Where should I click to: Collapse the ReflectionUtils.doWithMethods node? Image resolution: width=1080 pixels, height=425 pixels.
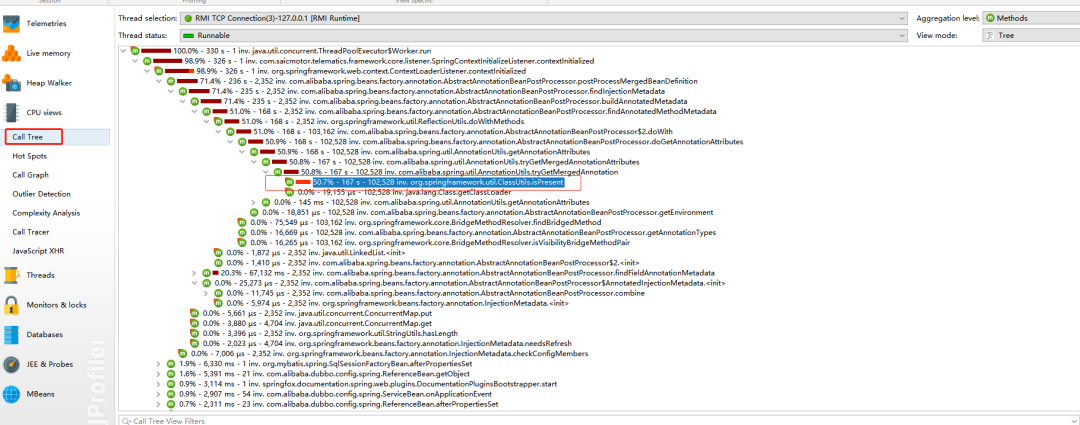point(206,121)
